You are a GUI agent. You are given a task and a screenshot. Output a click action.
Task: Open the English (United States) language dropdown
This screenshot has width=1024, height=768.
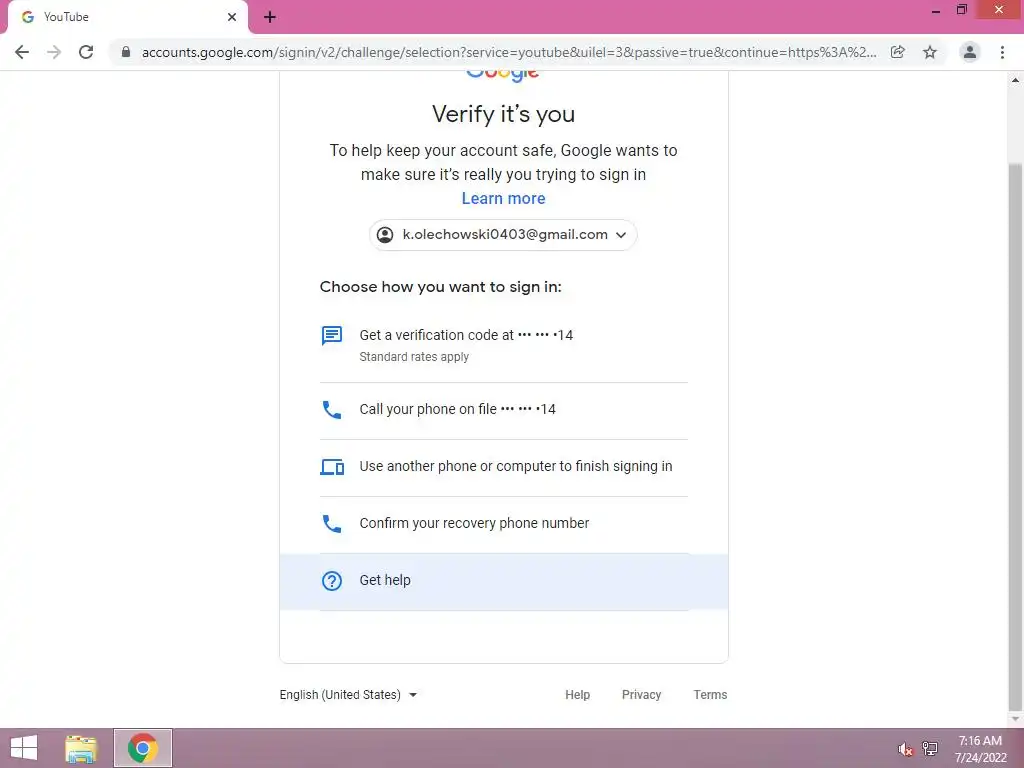tap(348, 695)
